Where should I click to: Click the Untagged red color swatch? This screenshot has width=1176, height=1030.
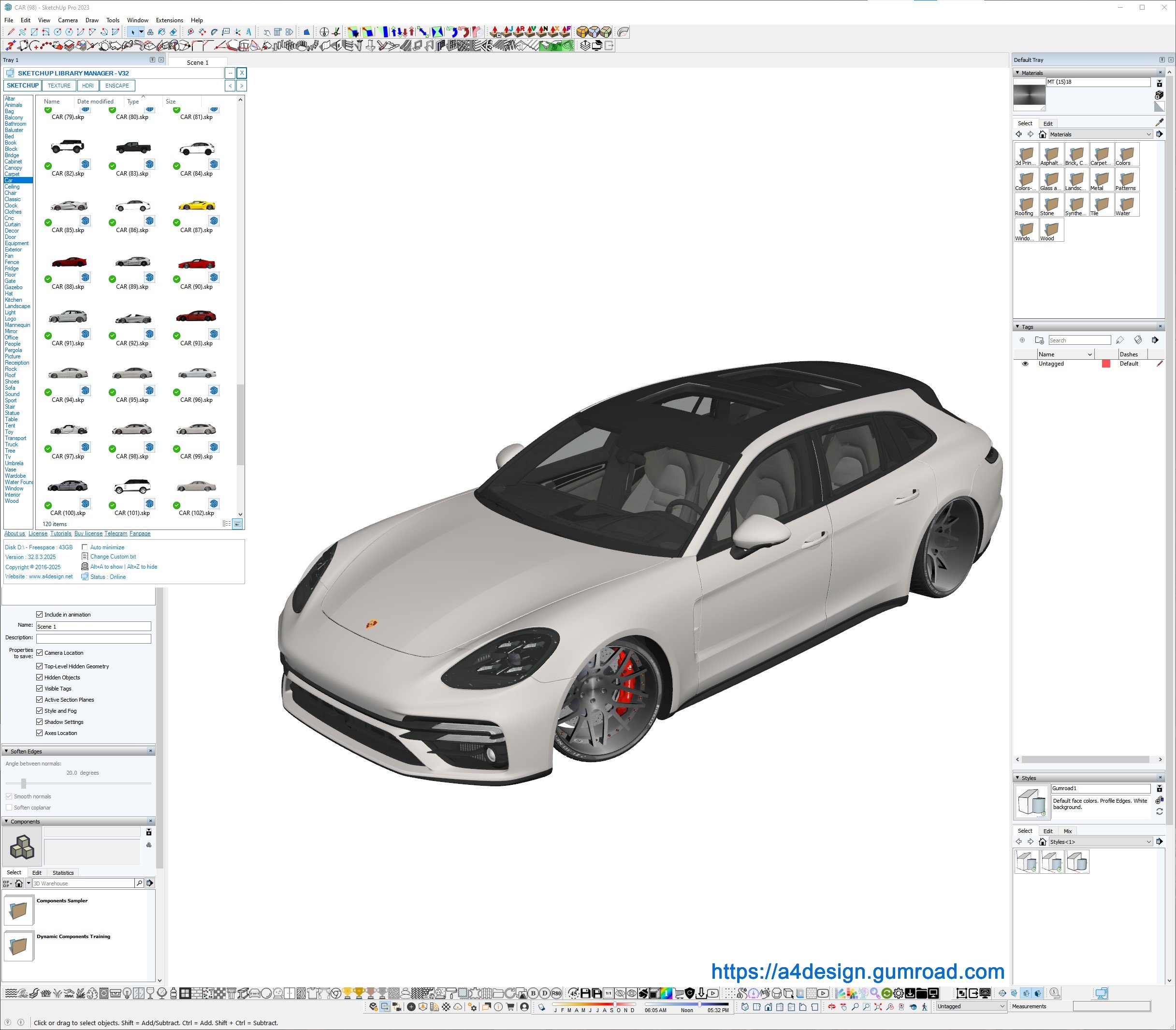point(1105,364)
